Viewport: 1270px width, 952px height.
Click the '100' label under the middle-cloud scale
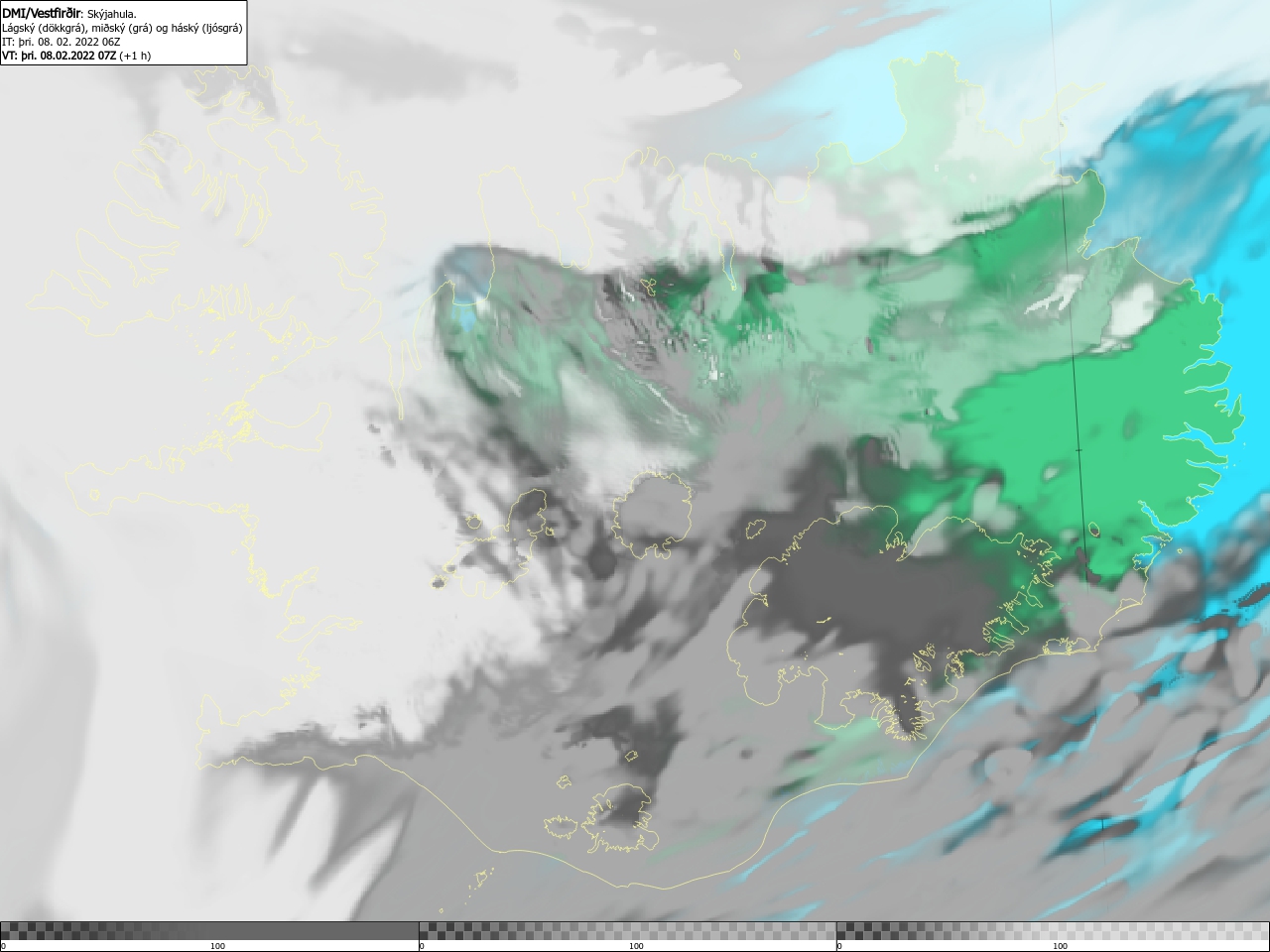click(x=636, y=946)
